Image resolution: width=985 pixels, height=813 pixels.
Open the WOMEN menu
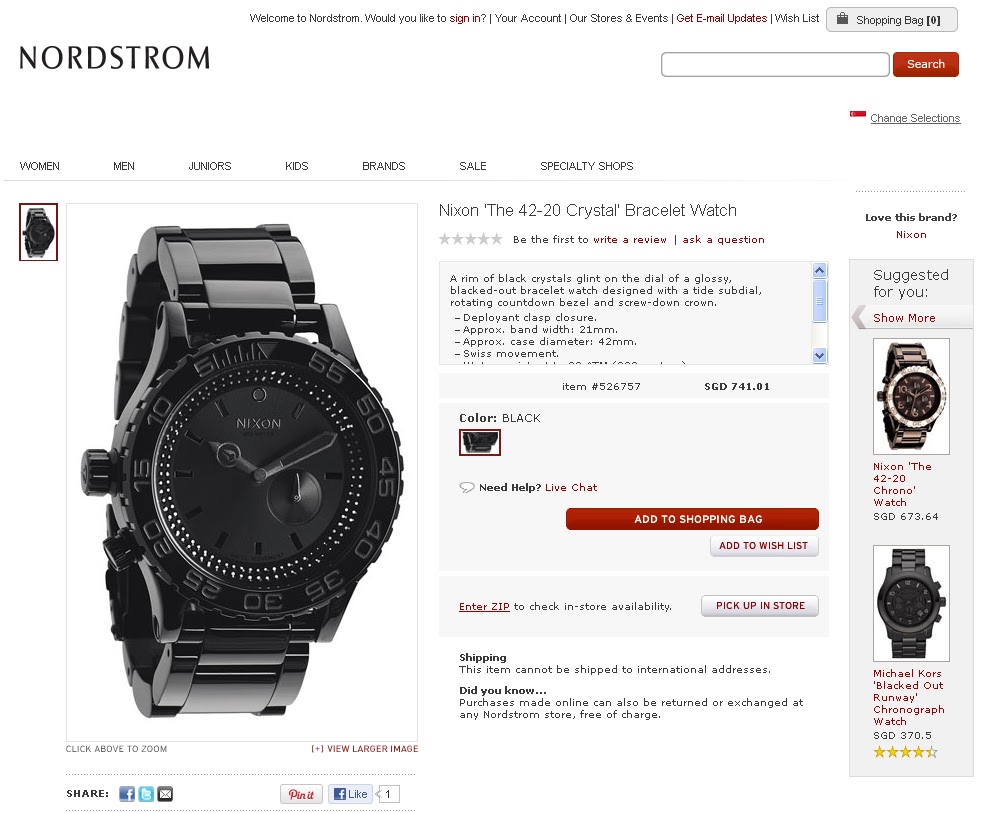click(40, 166)
